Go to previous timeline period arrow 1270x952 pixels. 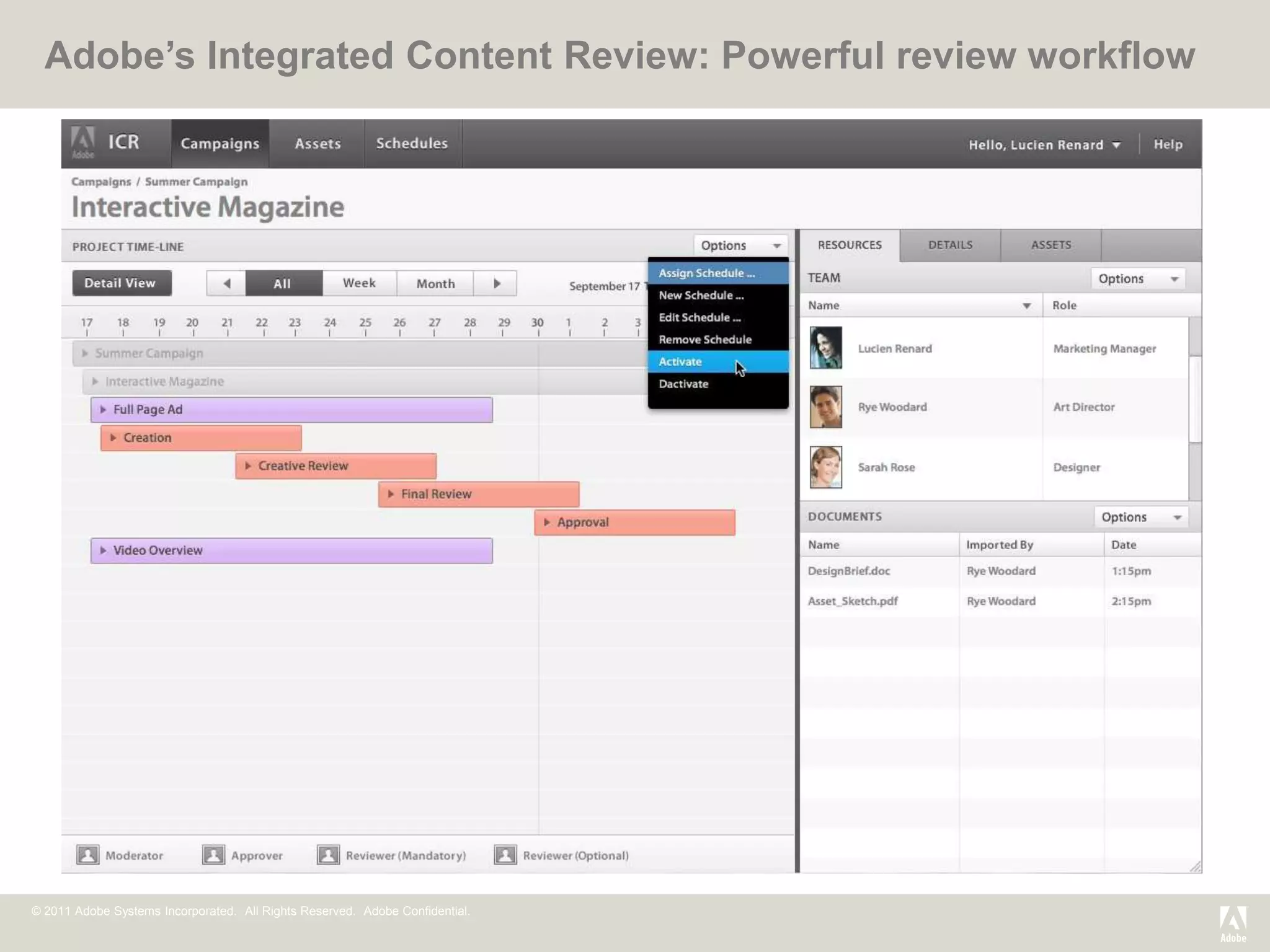[x=226, y=283]
